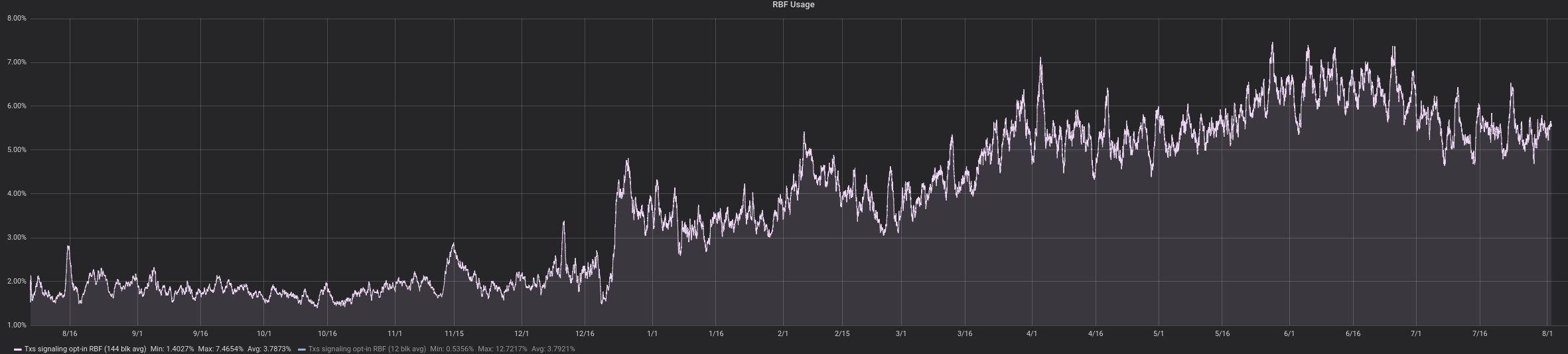
Task: Toggle the 12 blk avg legend series
Action: coord(367,349)
